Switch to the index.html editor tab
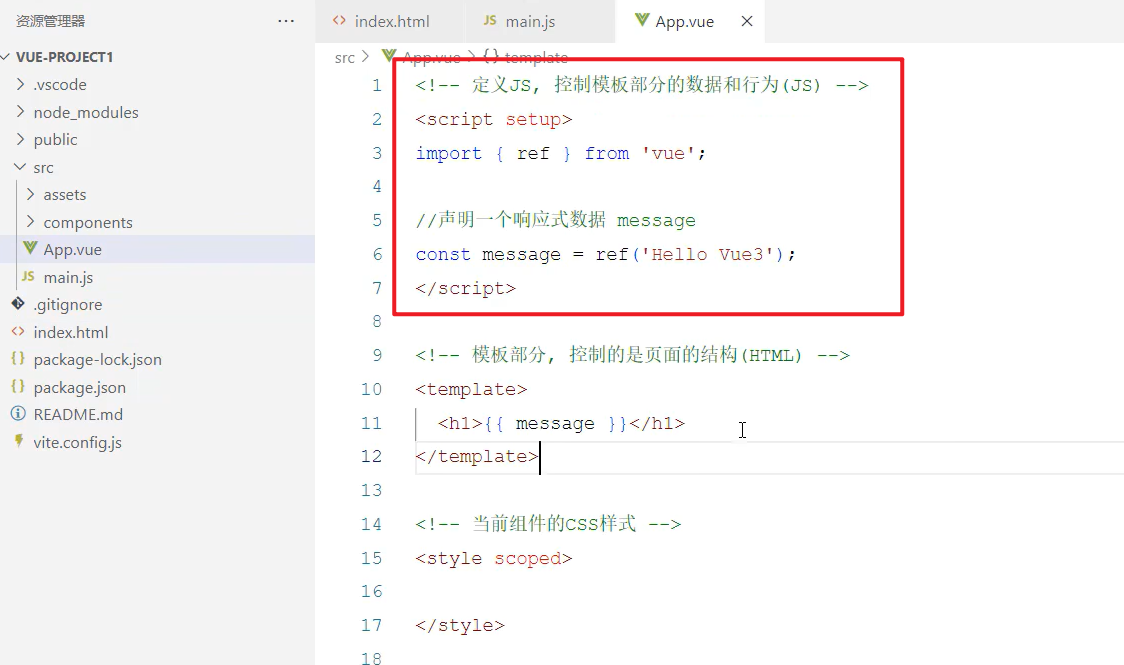 tap(390, 21)
